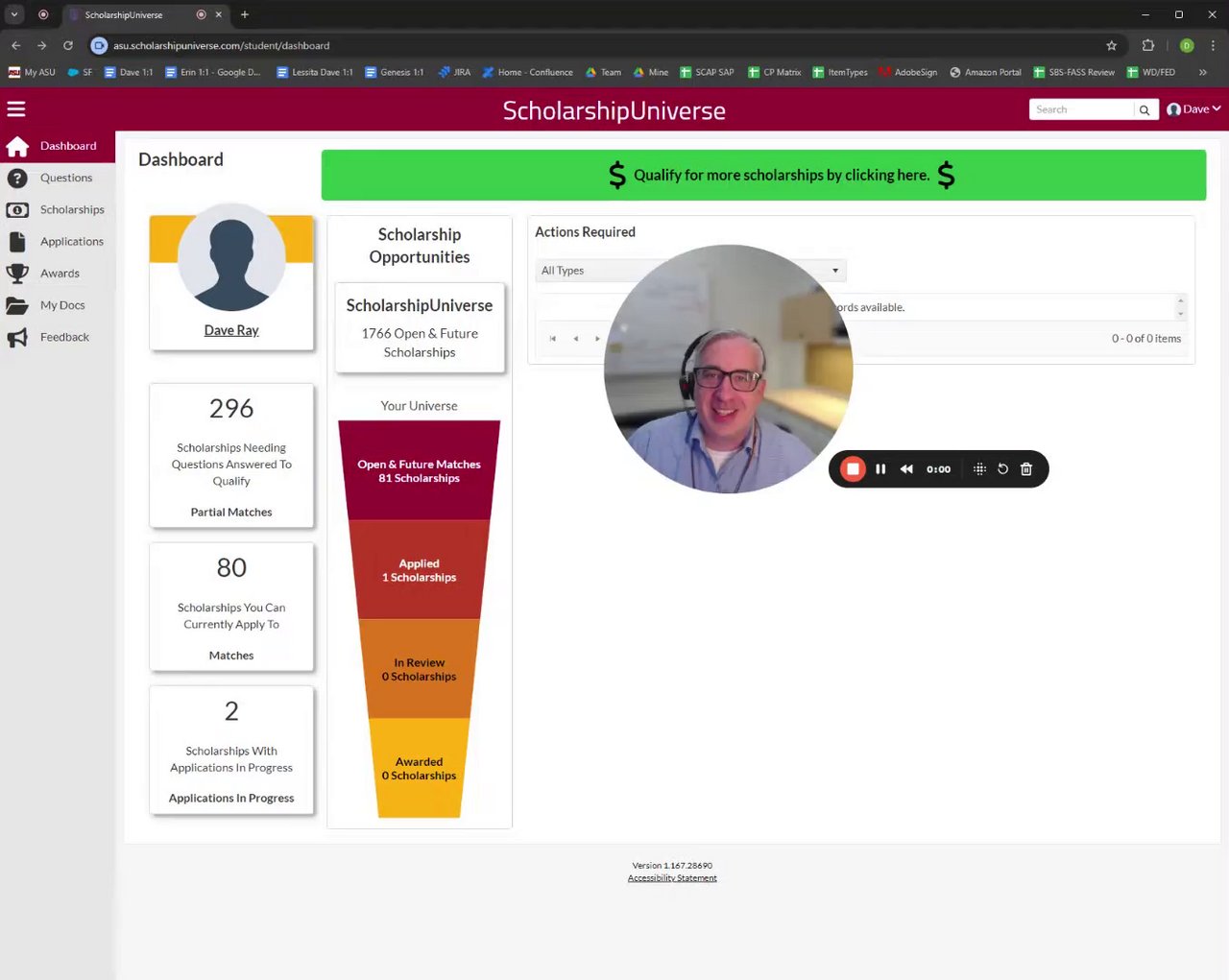Open the tab search dropdown arrow
The height and width of the screenshot is (980, 1229).
[14, 14]
